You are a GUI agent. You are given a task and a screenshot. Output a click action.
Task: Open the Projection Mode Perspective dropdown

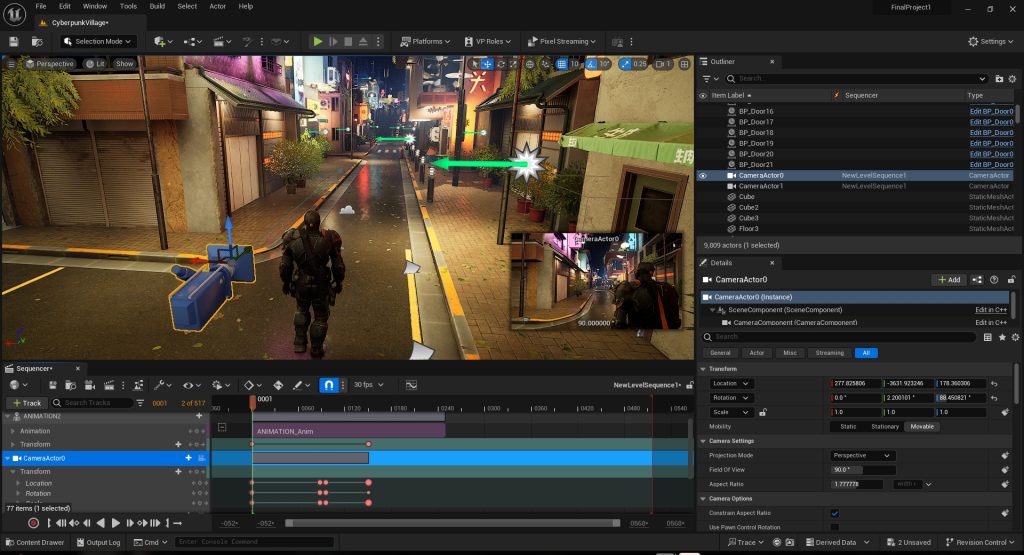(861, 456)
